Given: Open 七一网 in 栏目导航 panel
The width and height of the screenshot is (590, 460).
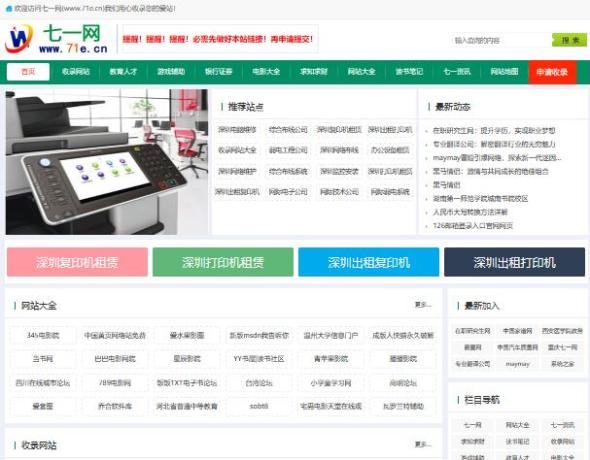Looking at the screenshot, I should pyautogui.click(x=473, y=425).
